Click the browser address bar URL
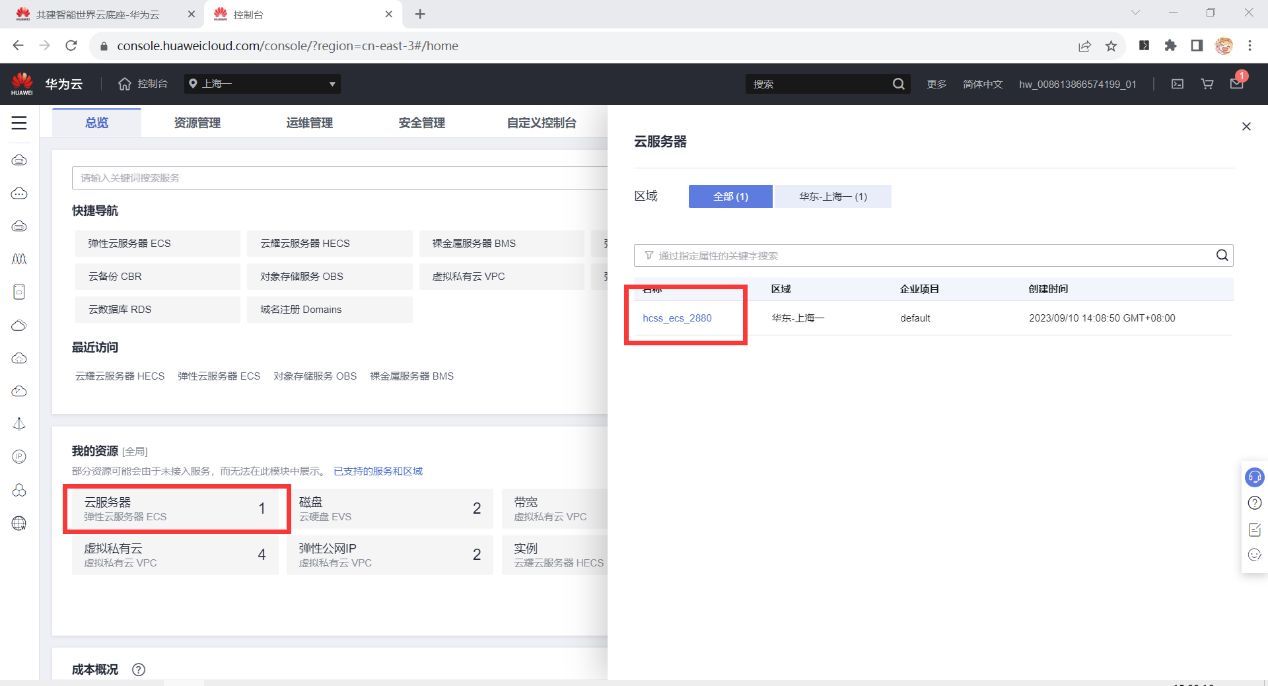The height and width of the screenshot is (686, 1268). [288, 45]
